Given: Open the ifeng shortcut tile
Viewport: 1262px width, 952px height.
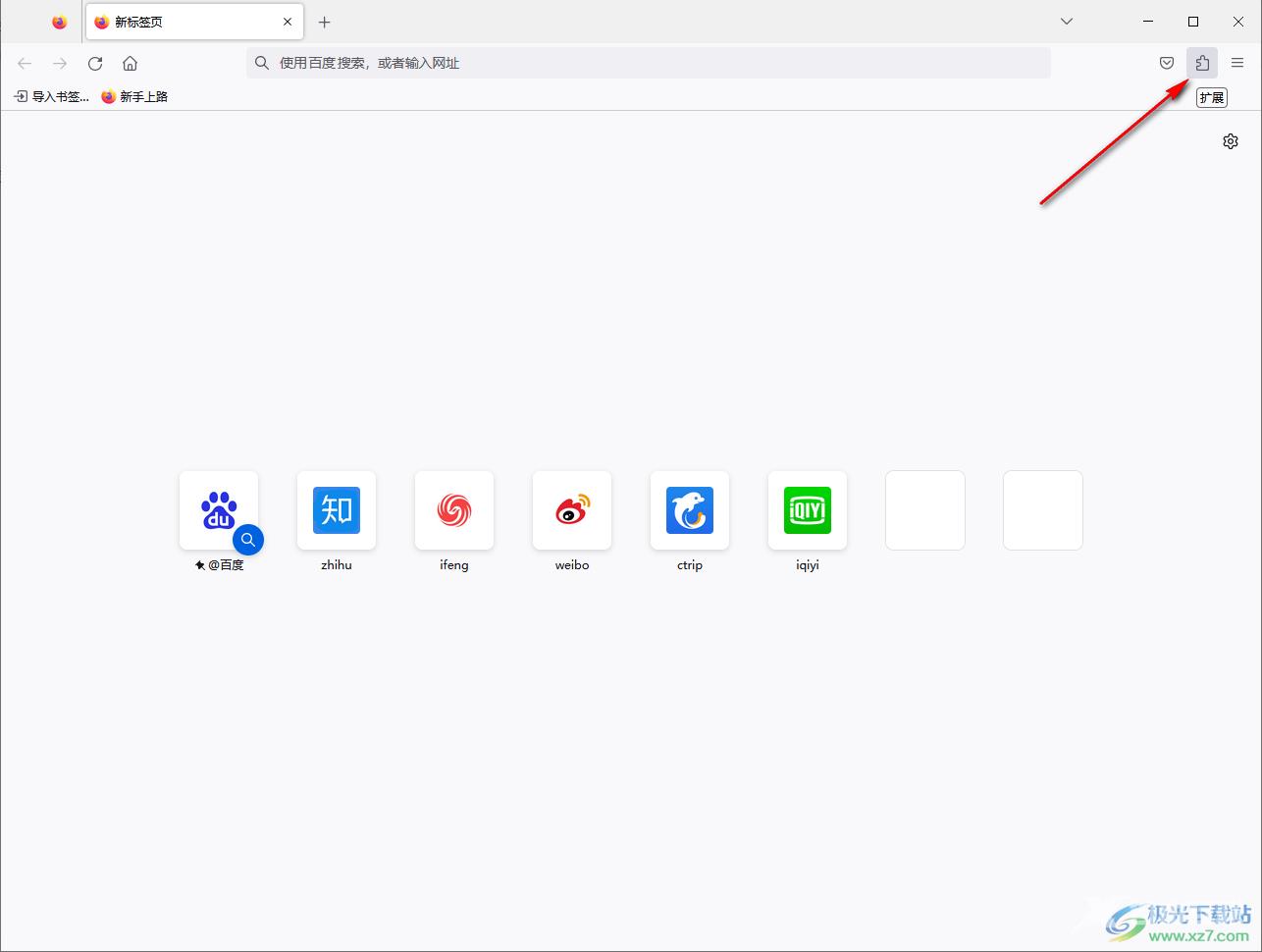Looking at the screenshot, I should tap(454, 510).
